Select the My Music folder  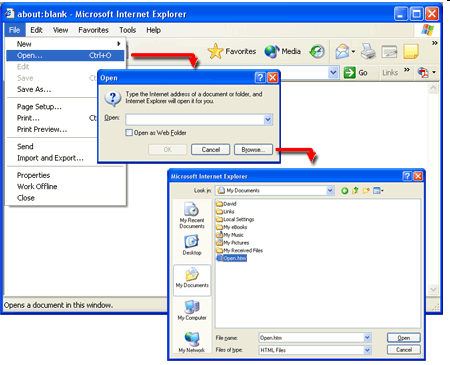pyautogui.click(x=230, y=235)
